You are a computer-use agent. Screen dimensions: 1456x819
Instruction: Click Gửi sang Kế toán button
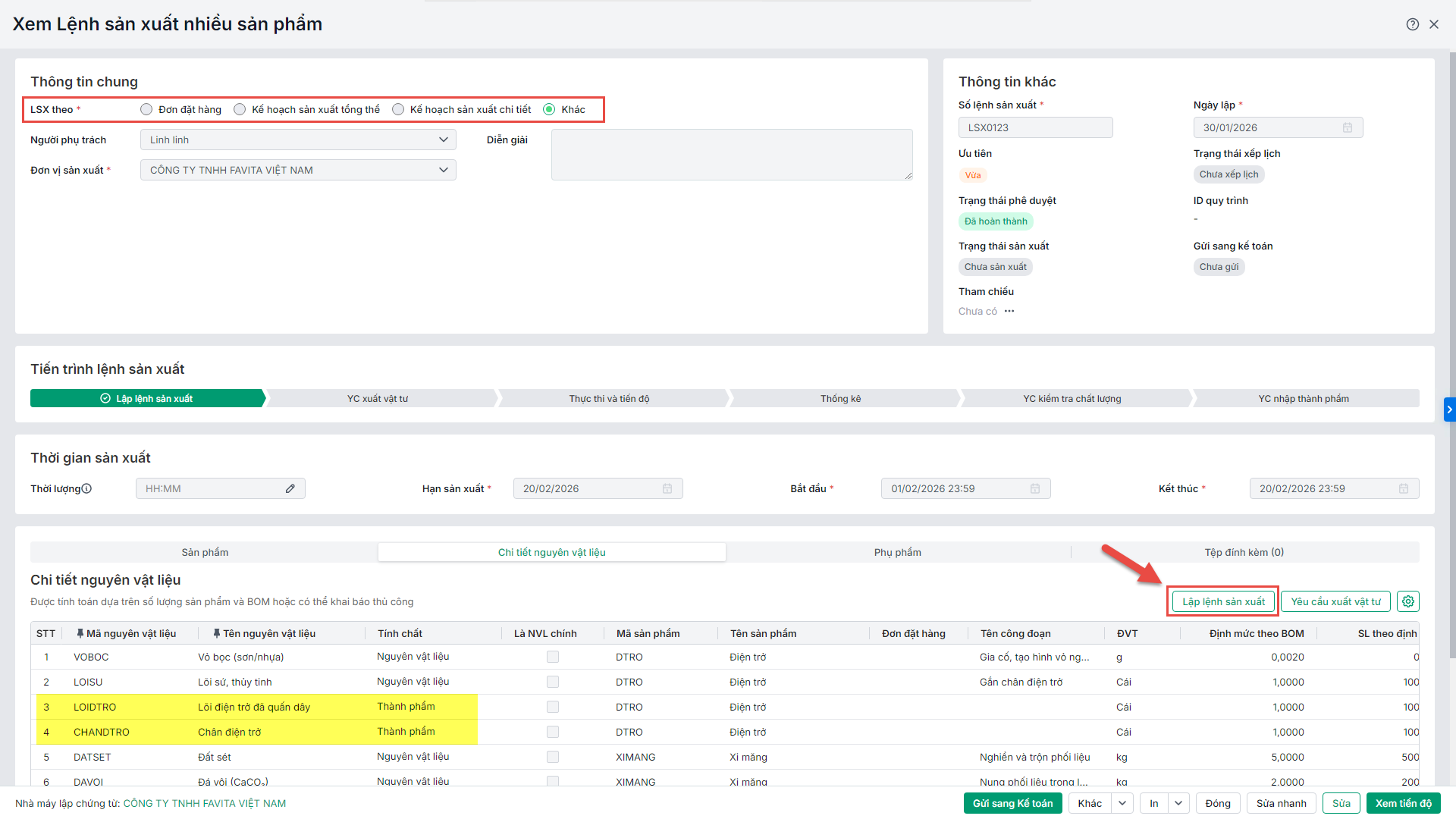pyautogui.click(x=1012, y=803)
